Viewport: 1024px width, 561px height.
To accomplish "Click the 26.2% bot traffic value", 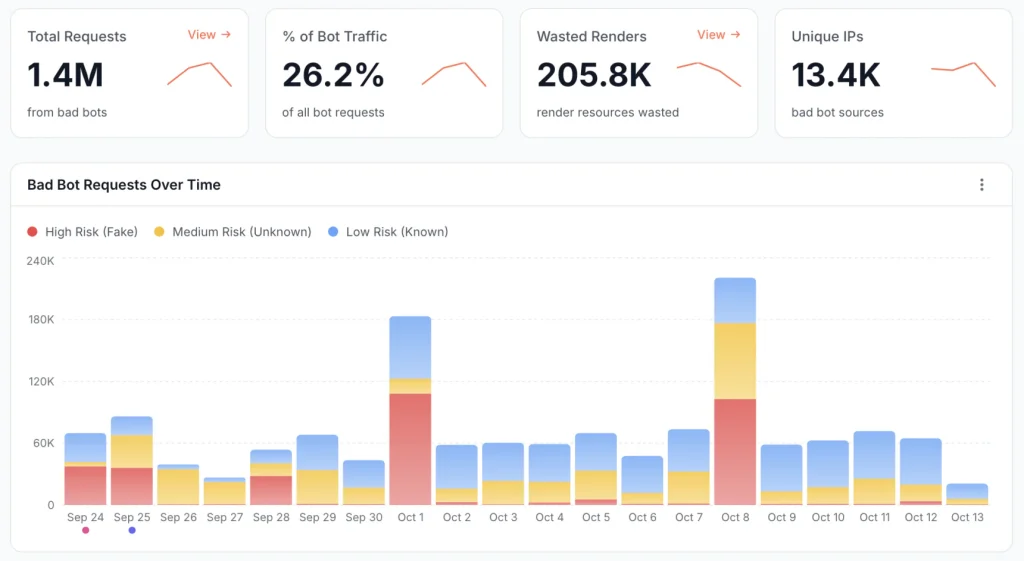I will coord(333,74).
